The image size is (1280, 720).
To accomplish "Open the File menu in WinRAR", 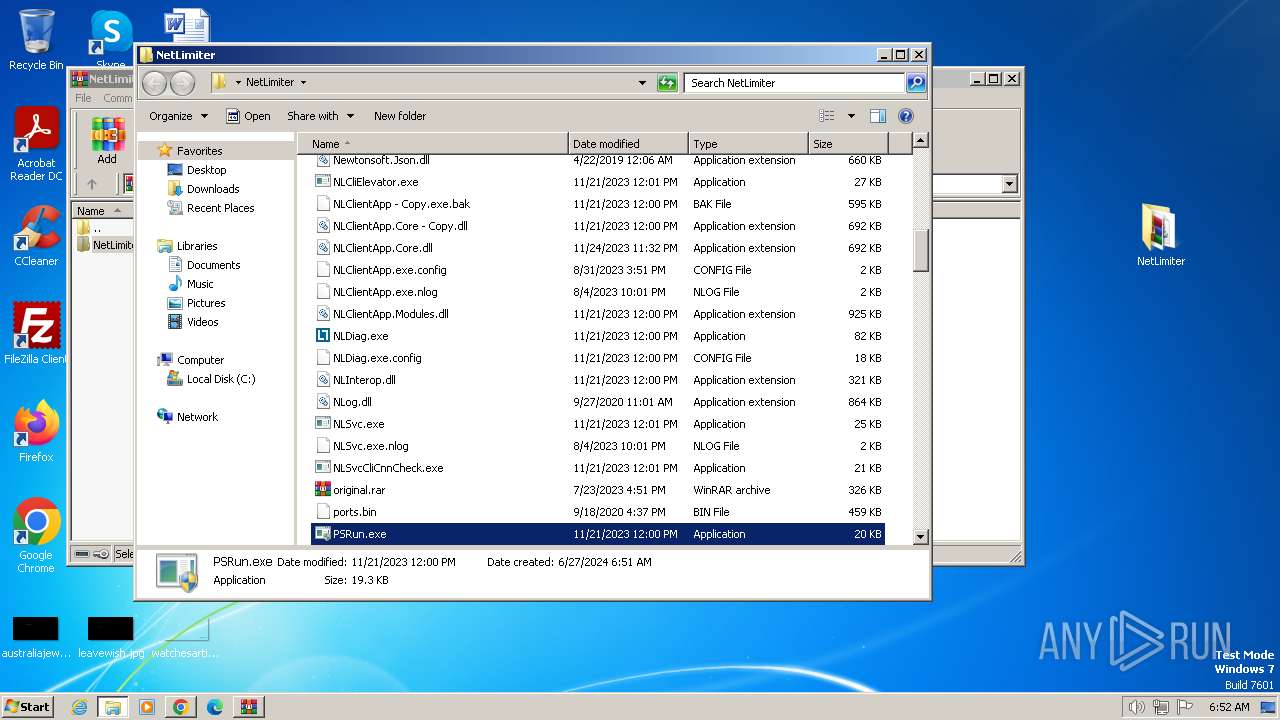I will pos(83,98).
